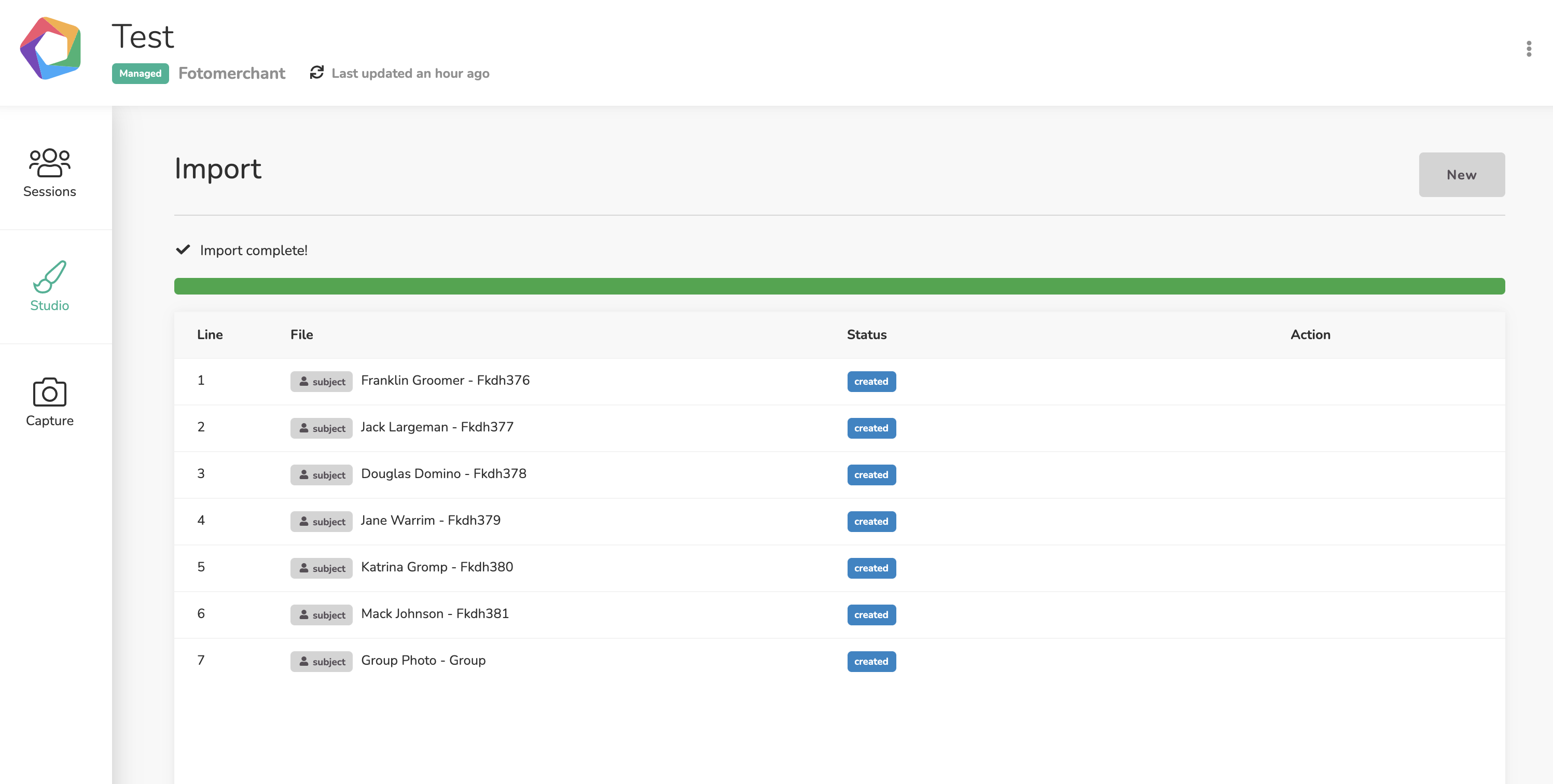The image size is (1553, 784).
Task: Click the refresh sync icon
Action: click(316, 73)
